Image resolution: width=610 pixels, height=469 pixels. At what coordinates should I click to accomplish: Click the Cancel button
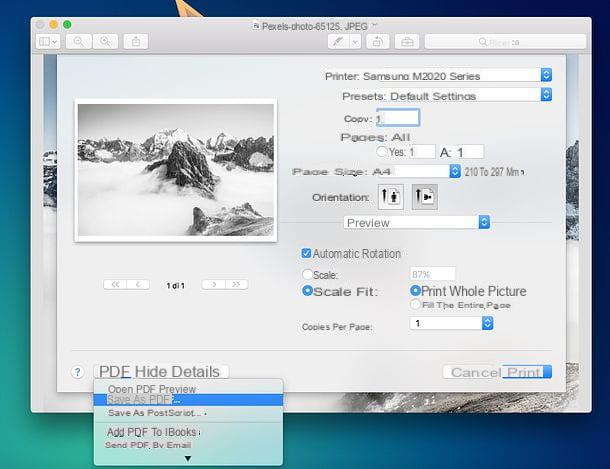coord(476,372)
